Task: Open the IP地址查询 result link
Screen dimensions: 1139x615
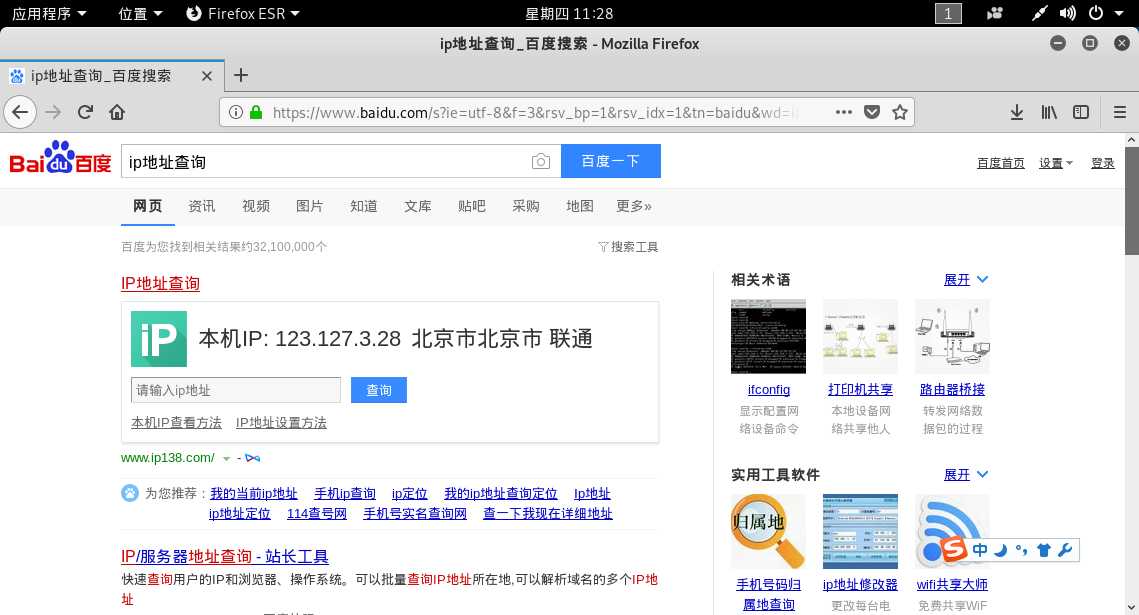Action: coord(161,283)
